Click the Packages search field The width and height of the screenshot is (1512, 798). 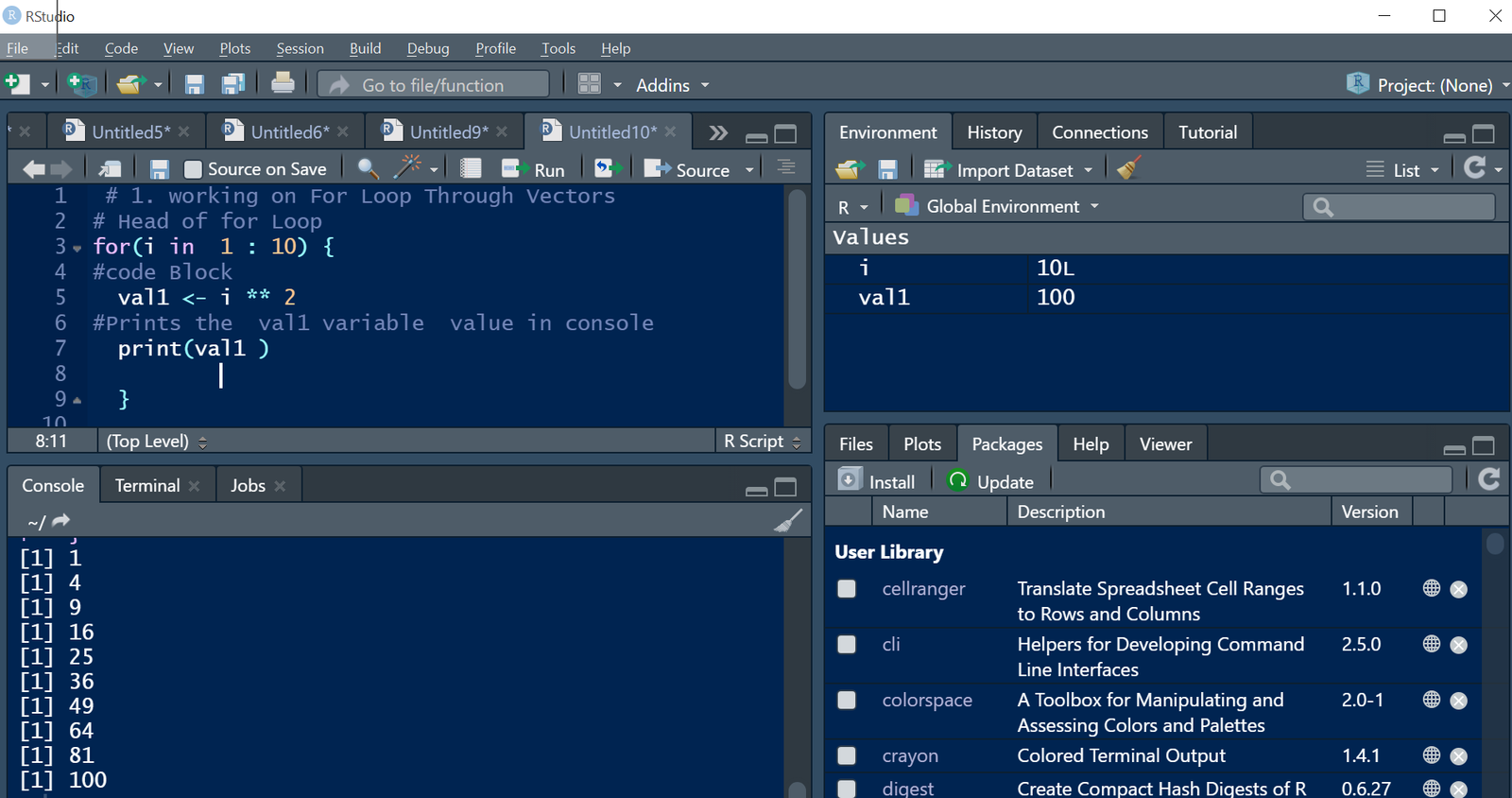1356,479
